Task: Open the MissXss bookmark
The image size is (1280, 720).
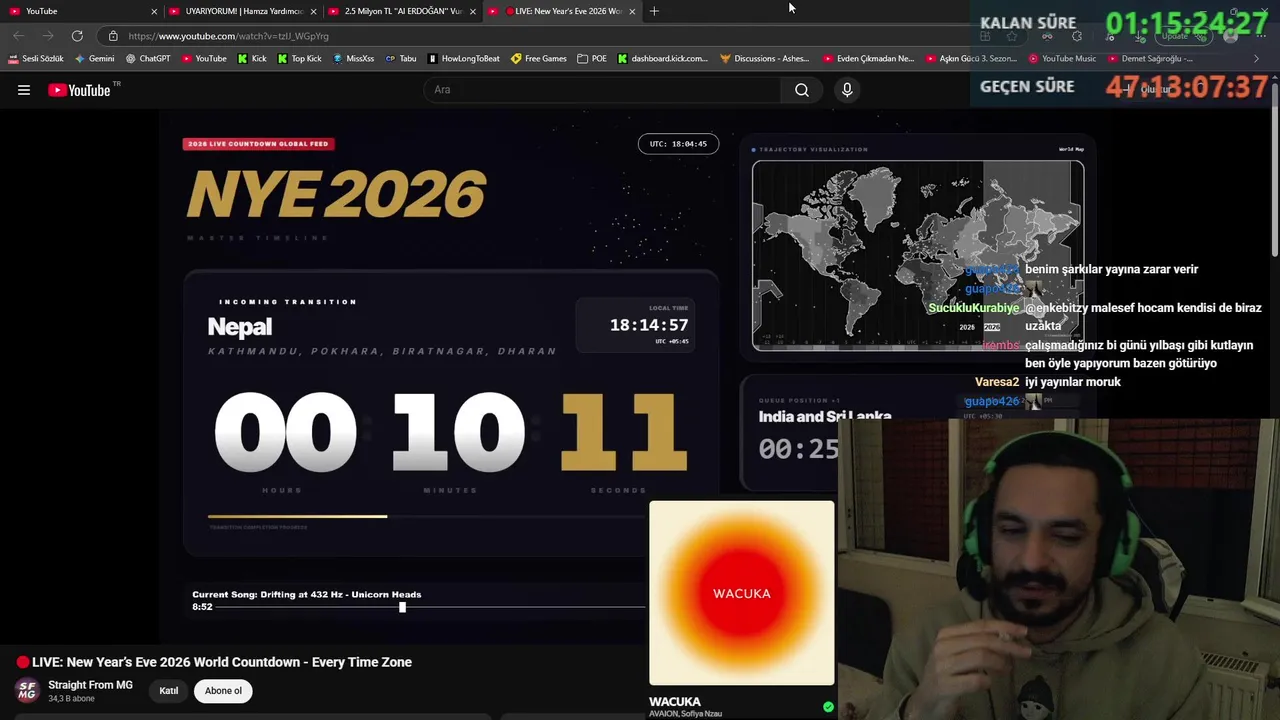Action: tap(353, 59)
